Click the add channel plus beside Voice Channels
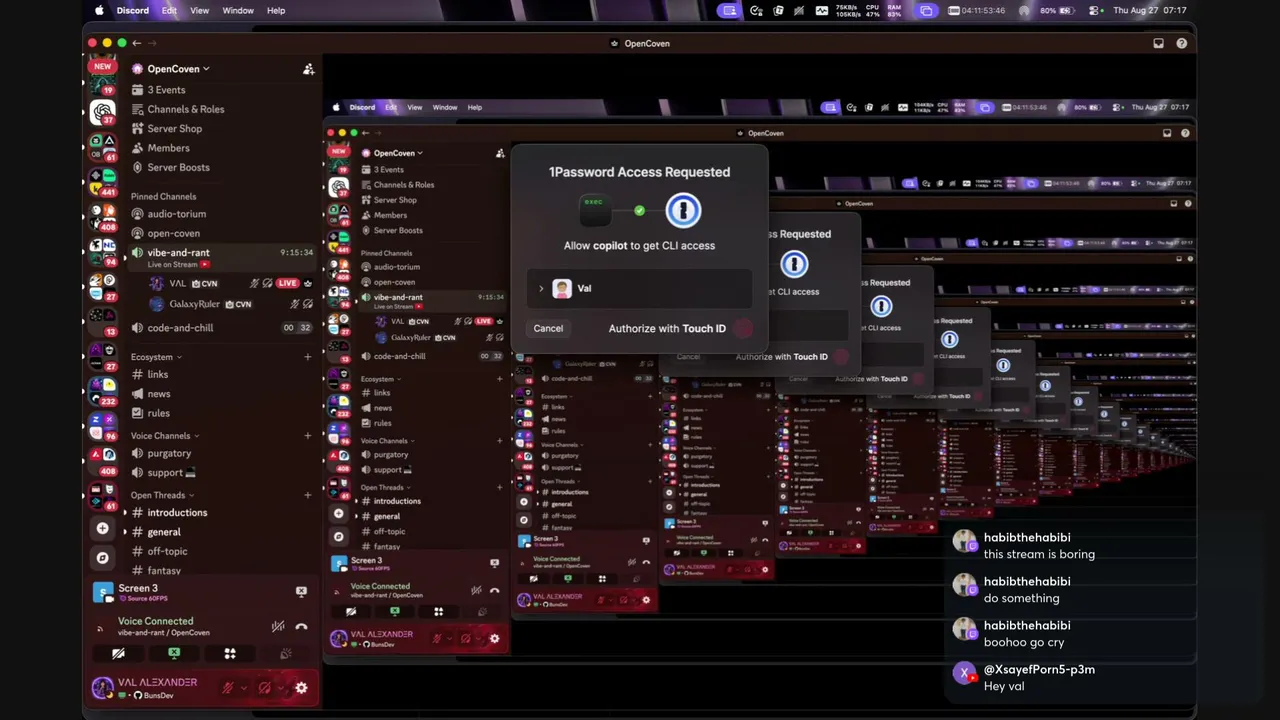The height and width of the screenshot is (720, 1280). pyautogui.click(x=308, y=436)
